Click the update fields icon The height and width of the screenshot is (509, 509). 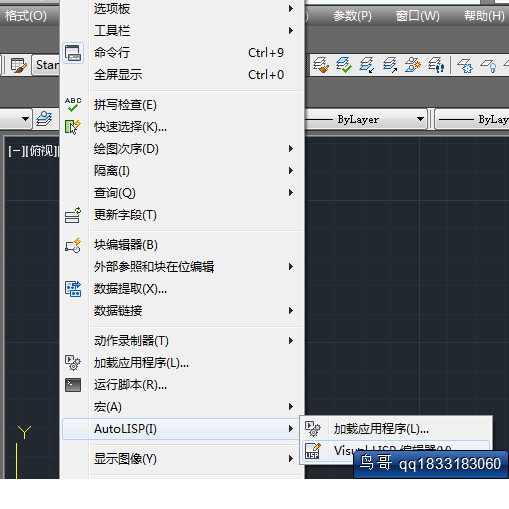pyautogui.click(x=73, y=215)
